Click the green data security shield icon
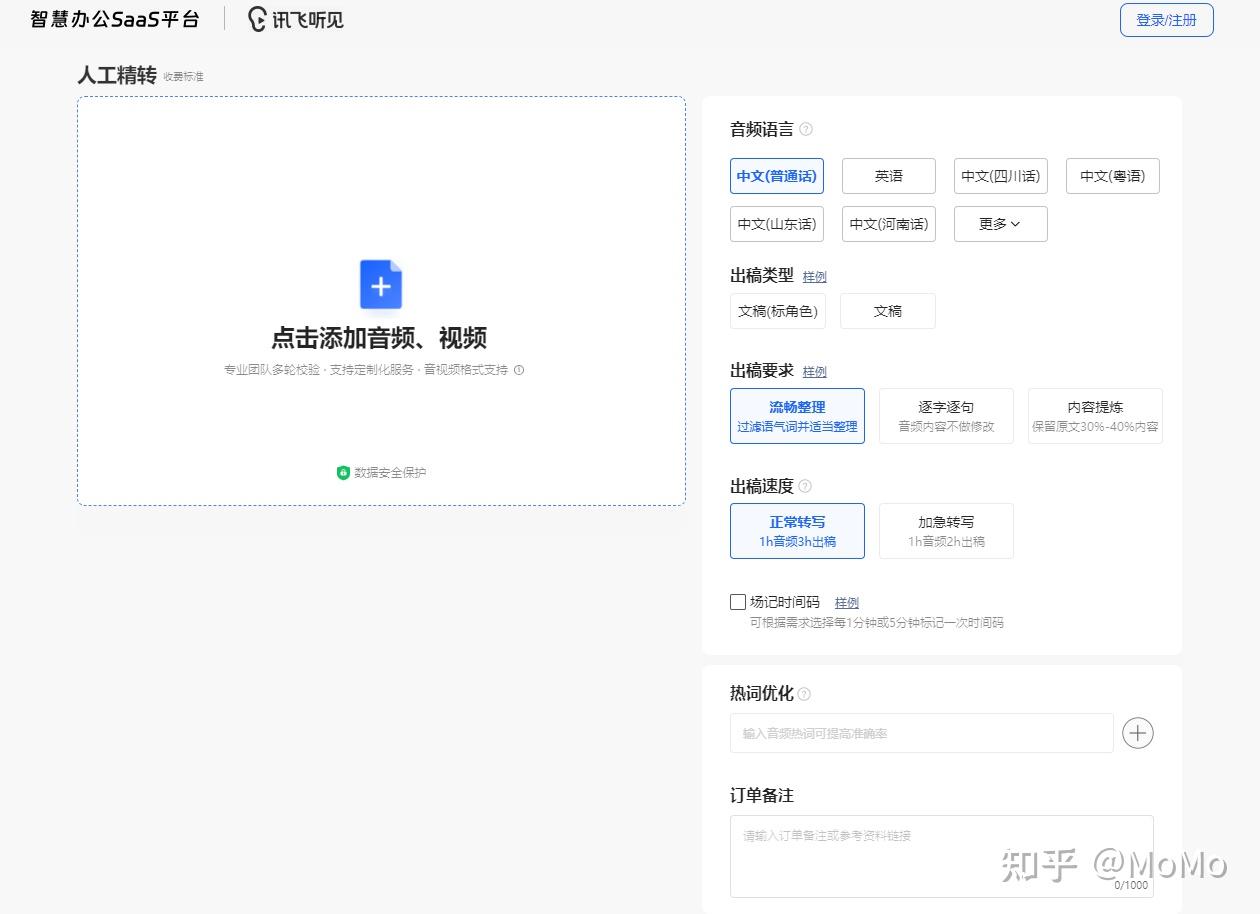This screenshot has width=1260, height=914. tap(344, 472)
